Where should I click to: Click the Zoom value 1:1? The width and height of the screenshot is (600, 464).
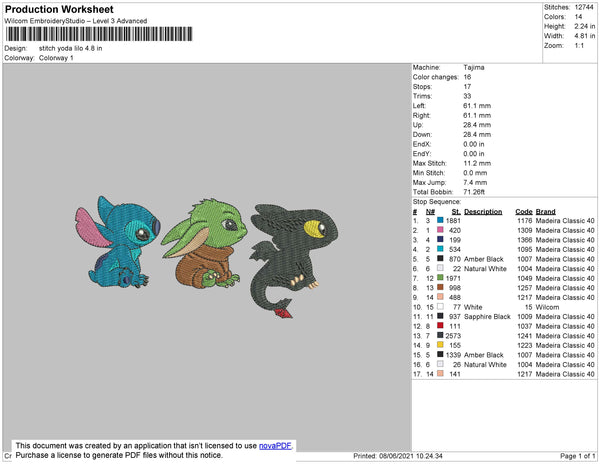coord(579,46)
